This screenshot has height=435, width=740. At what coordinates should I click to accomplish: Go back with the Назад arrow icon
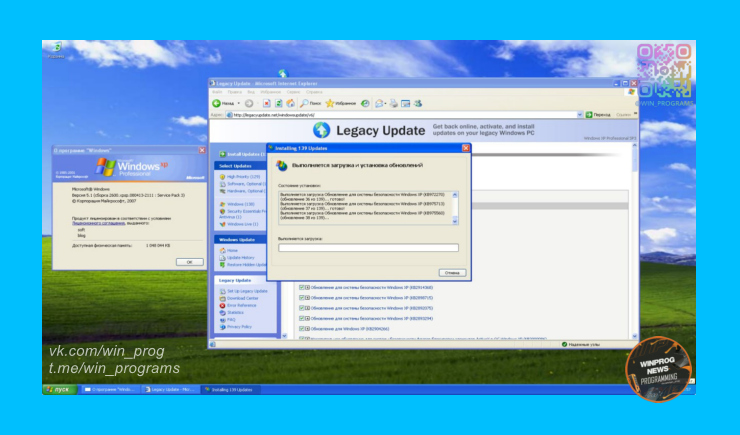point(216,103)
